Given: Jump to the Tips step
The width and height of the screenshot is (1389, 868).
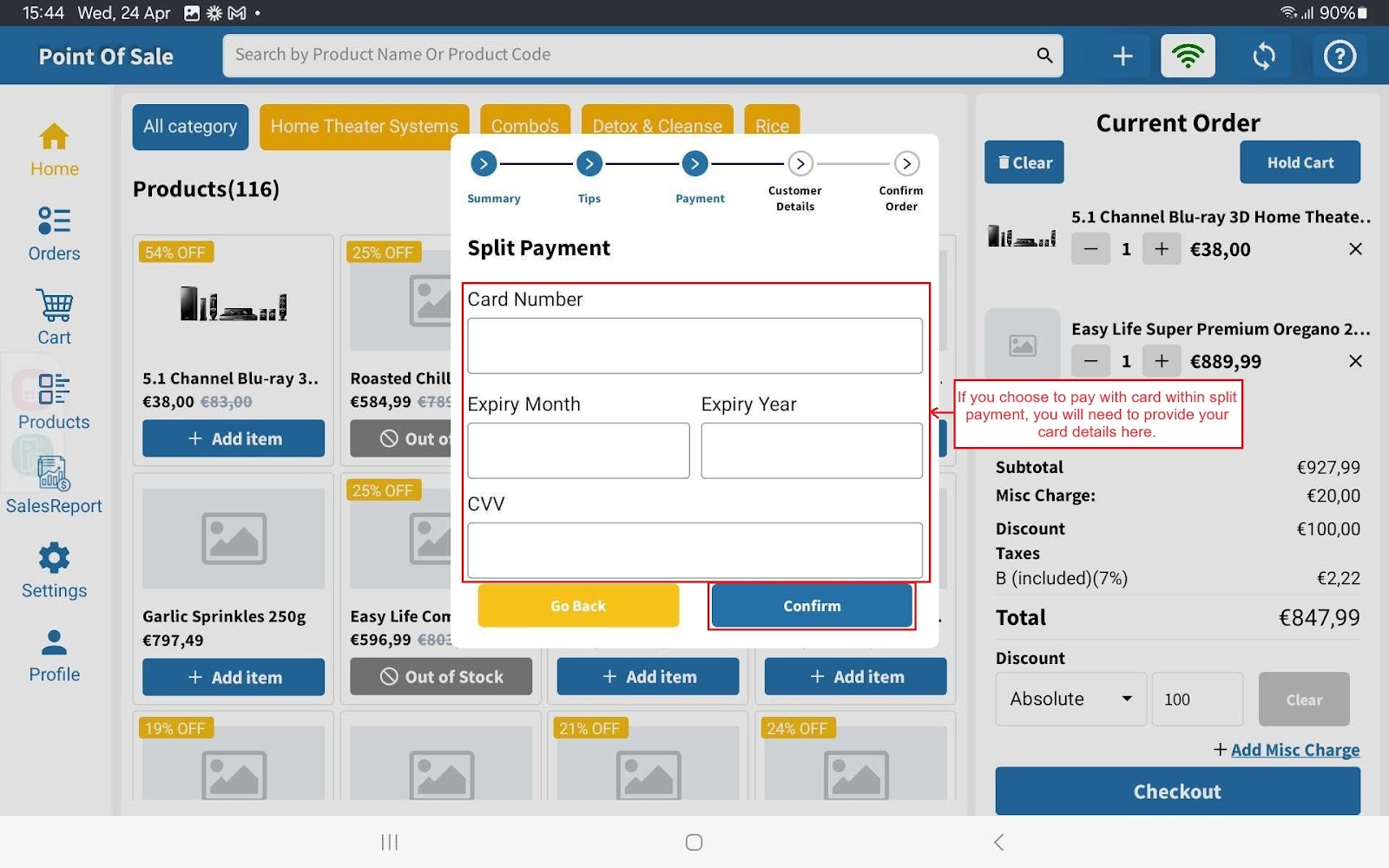Looking at the screenshot, I should 589,163.
